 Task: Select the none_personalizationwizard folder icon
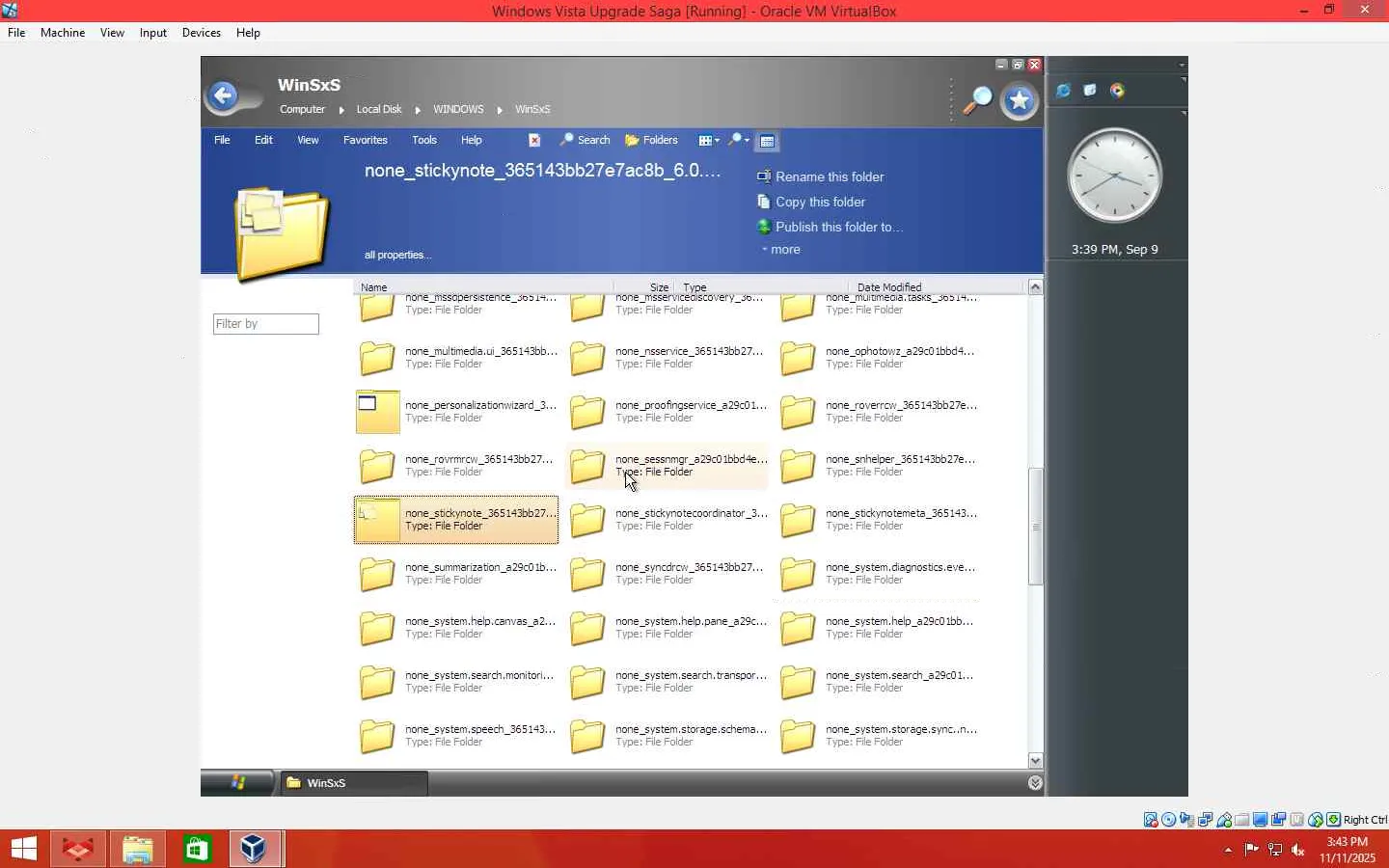click(377, 412)
